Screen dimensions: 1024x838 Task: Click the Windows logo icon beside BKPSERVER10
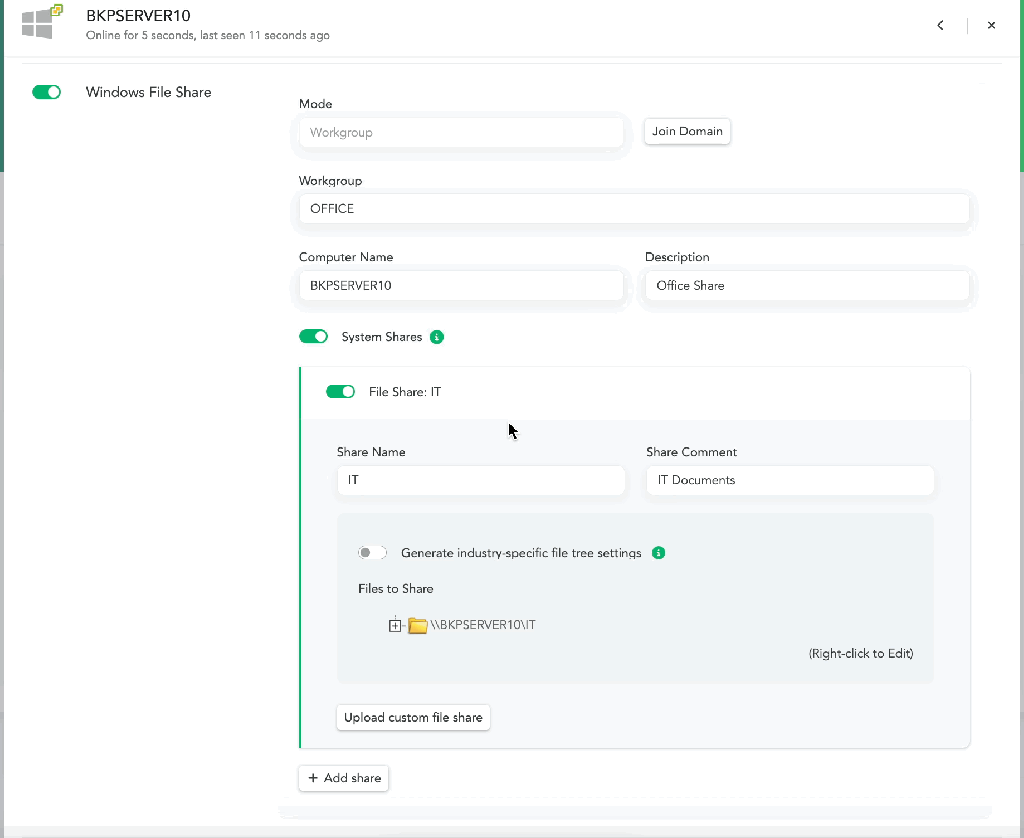tap(41, 23)
